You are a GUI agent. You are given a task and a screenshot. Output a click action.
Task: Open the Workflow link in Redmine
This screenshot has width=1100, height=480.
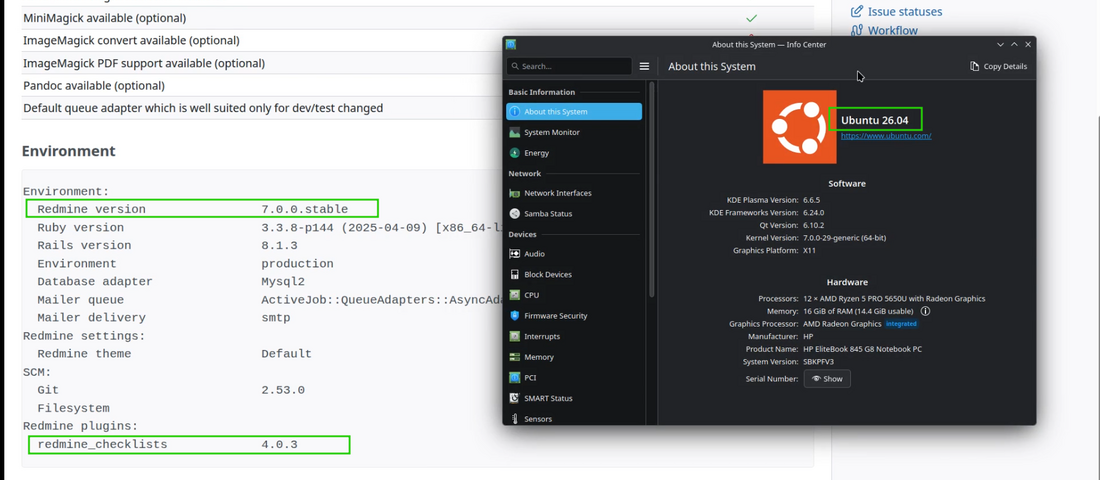(x=892, y=30)
